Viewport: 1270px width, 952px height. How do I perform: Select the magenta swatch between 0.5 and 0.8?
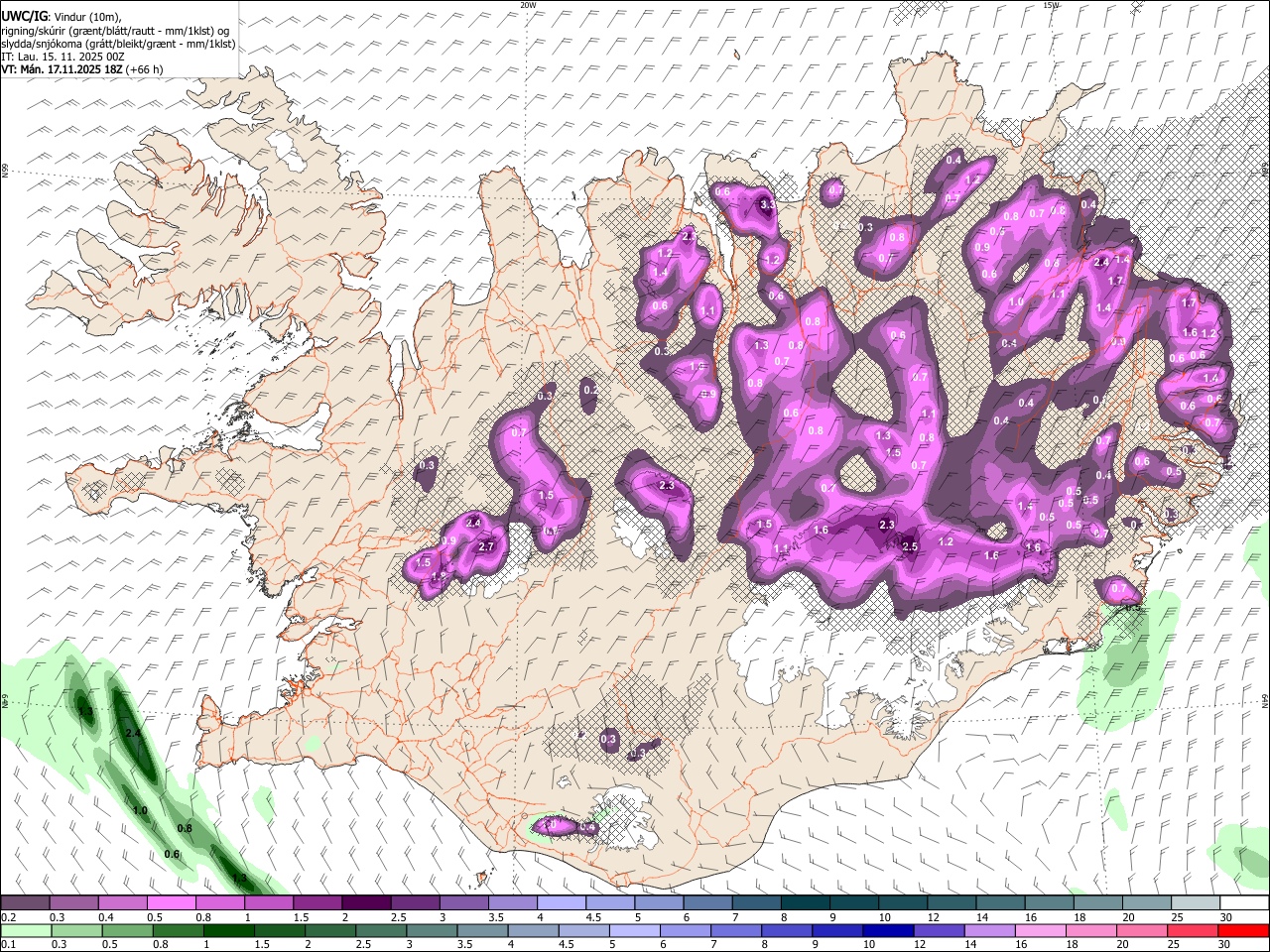tap(171, 903)
